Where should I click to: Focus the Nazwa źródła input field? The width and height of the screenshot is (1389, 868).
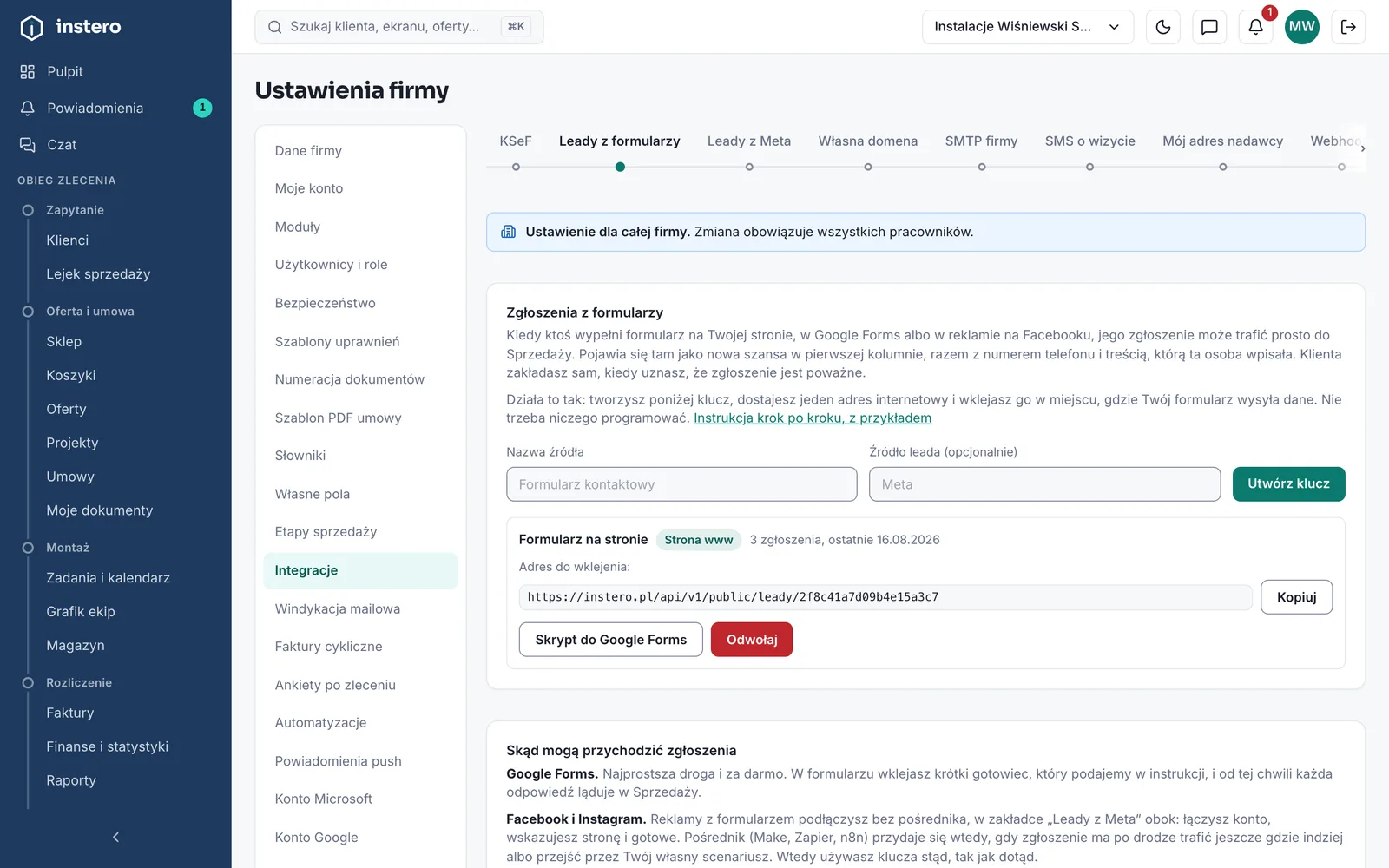681,484
